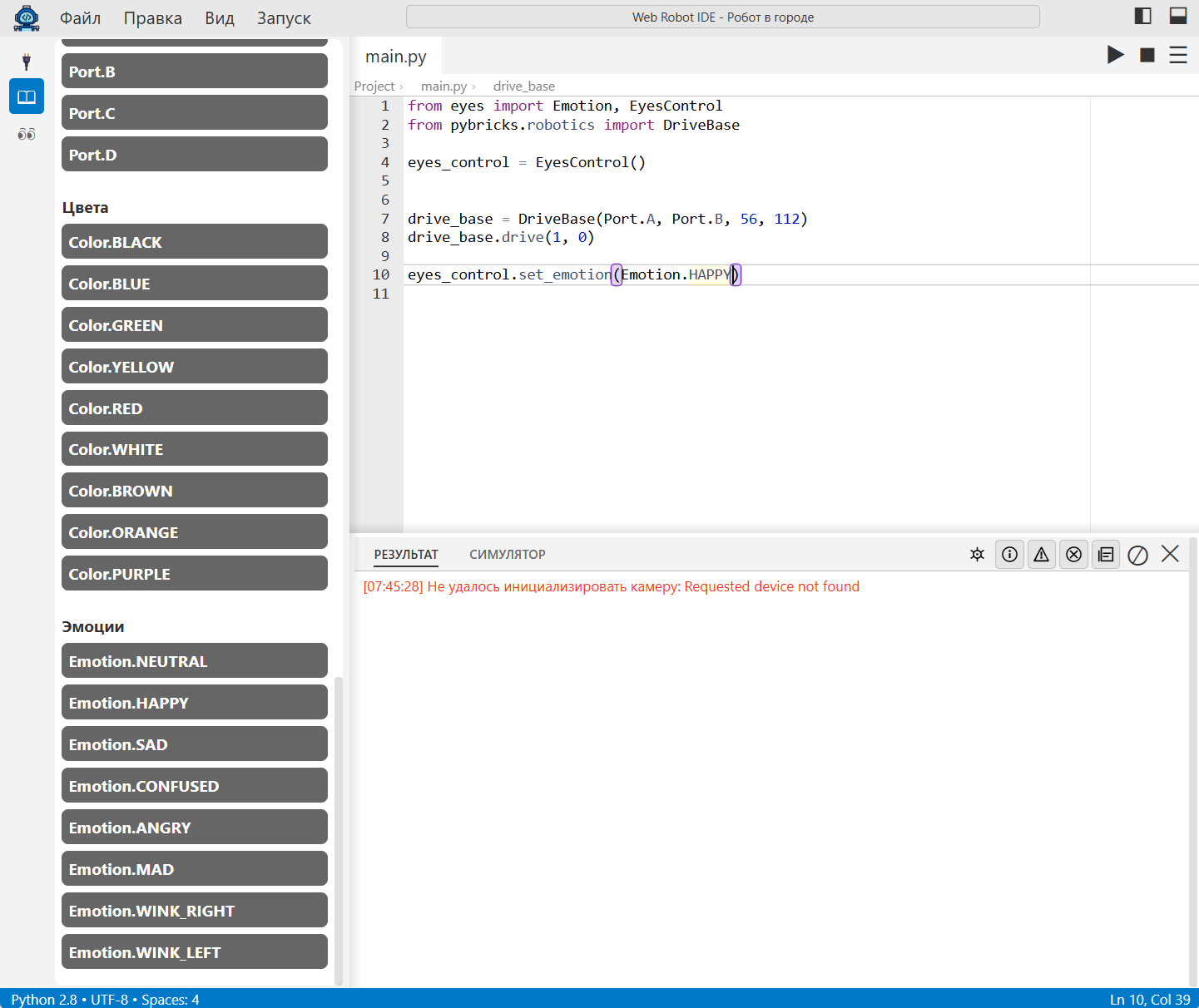Stop execution with the square stop icon

[1147, 55]
